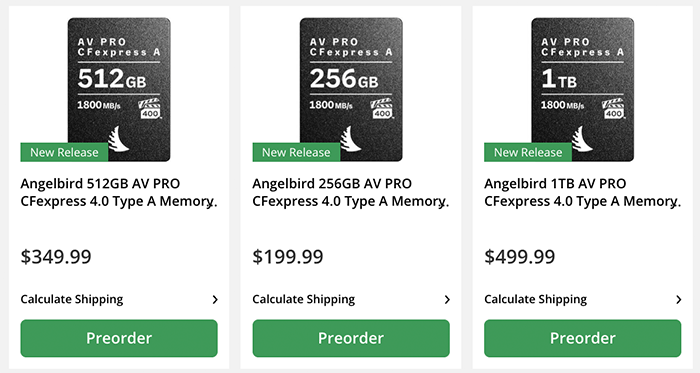Open Angelbird 256GB AV PRO product title link
The image size is (700, 373).
(351, 193)
